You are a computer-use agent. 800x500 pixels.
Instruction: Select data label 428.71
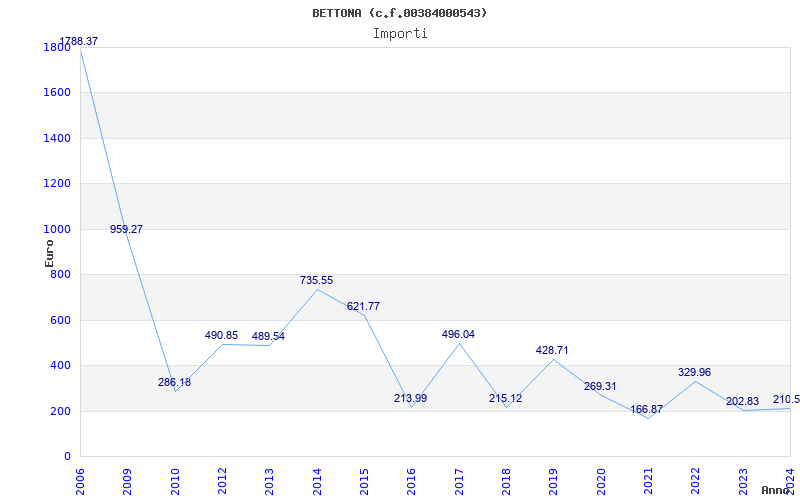pos(552,350)
